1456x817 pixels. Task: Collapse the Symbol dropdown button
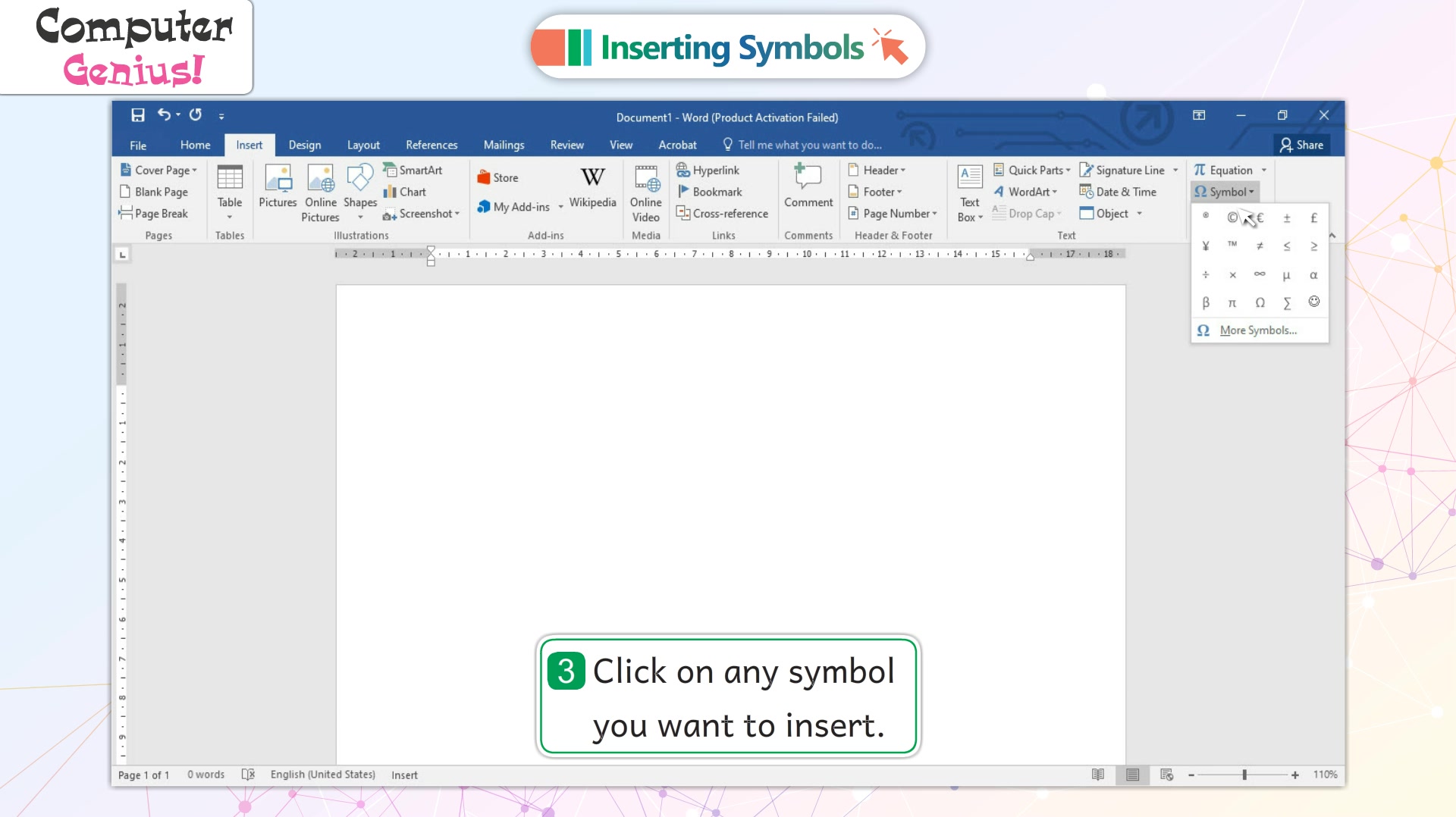[1224, 192]
